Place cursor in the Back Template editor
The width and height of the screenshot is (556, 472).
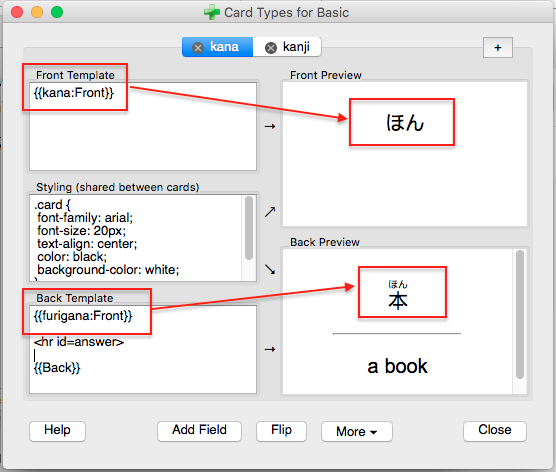[143, 349]
